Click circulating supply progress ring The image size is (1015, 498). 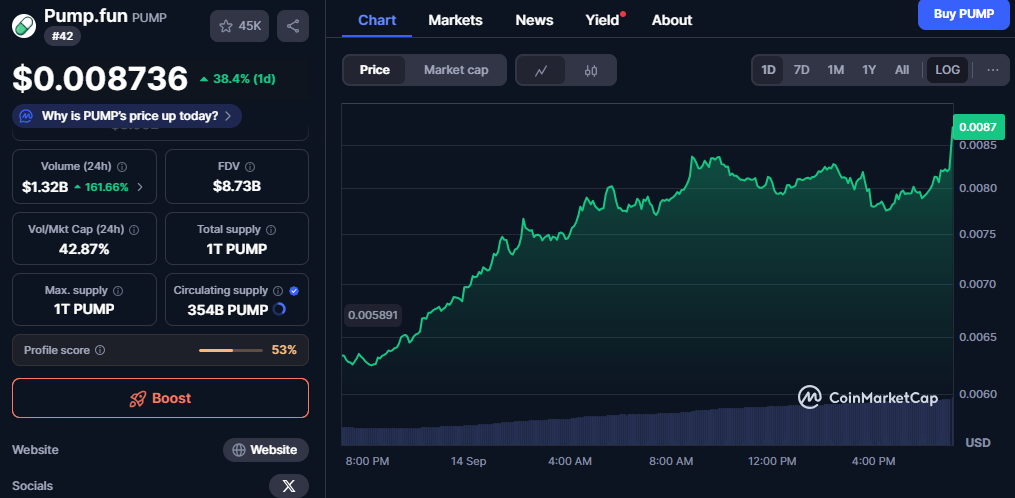(279, 310)
